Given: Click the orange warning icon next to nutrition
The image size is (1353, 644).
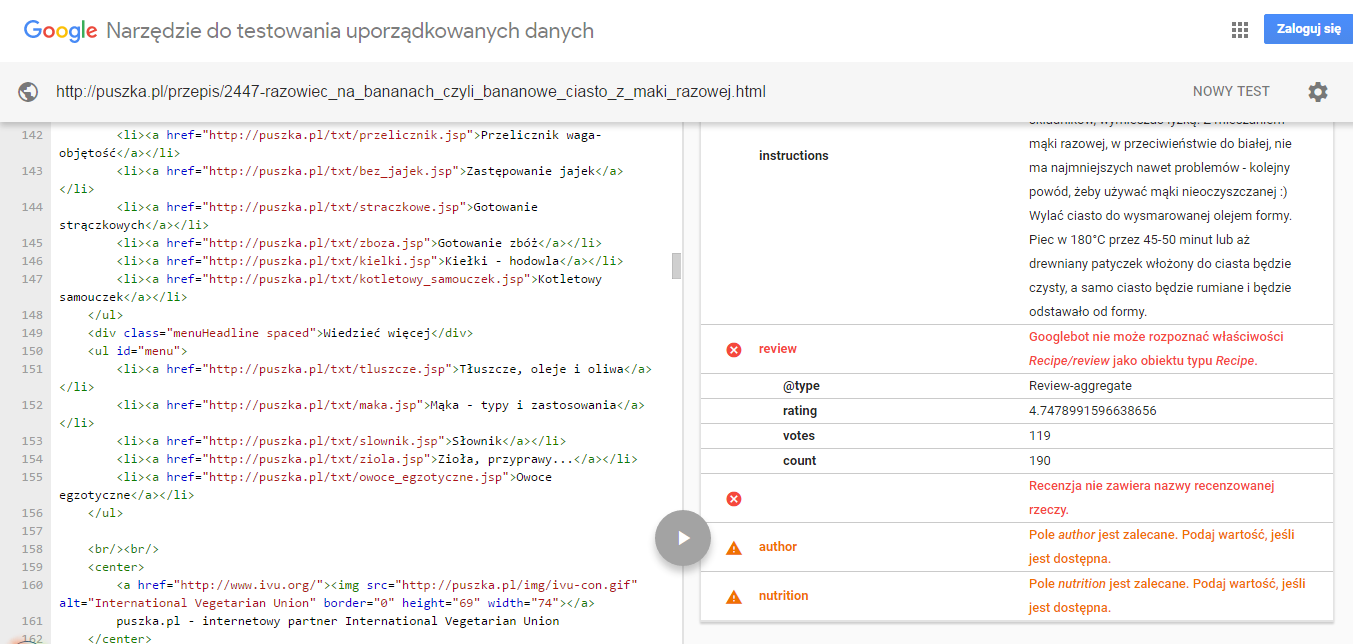Looking at the screenshot, I should [x=734, y=596].
